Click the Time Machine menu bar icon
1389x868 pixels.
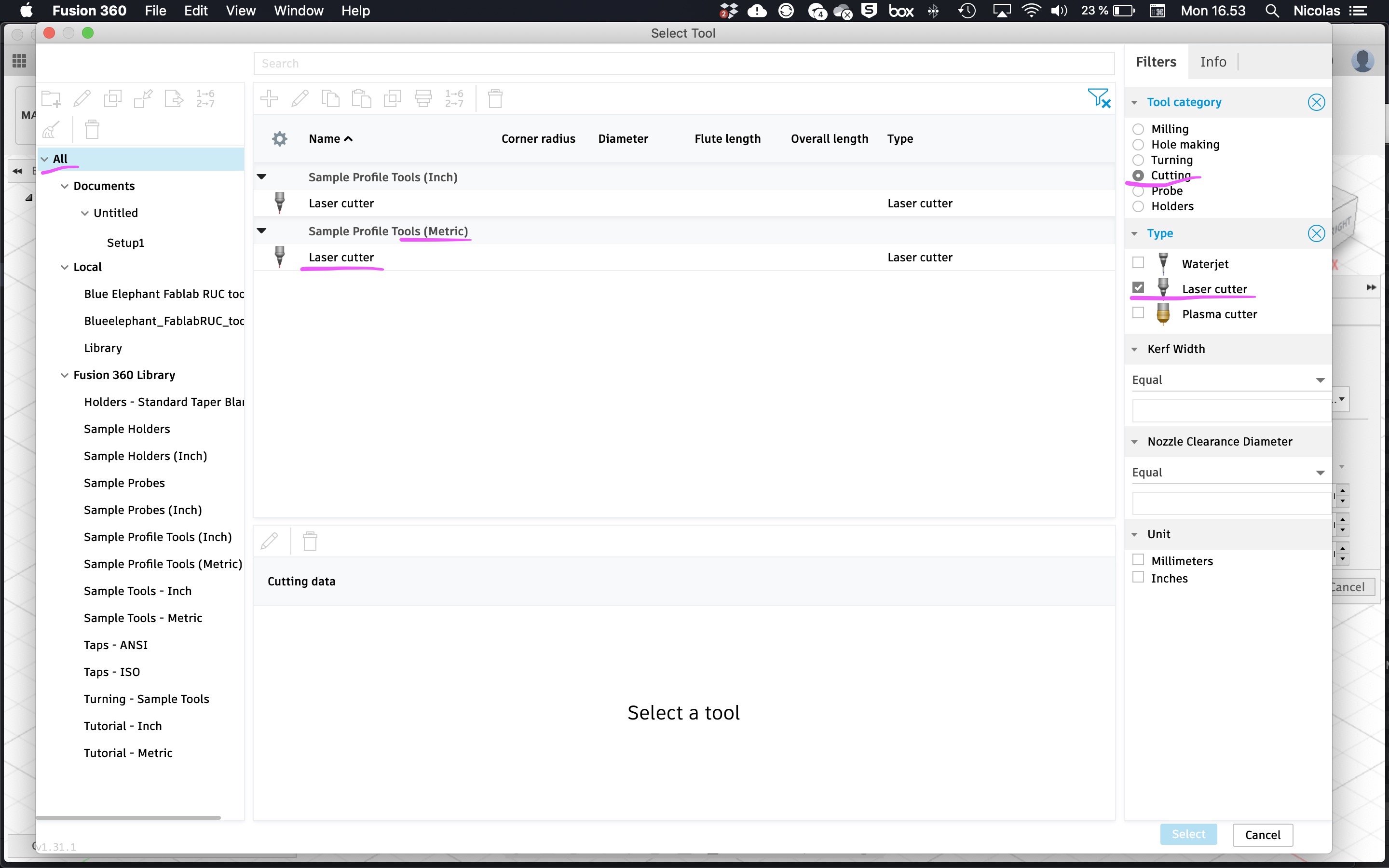(x=967, y=11)
